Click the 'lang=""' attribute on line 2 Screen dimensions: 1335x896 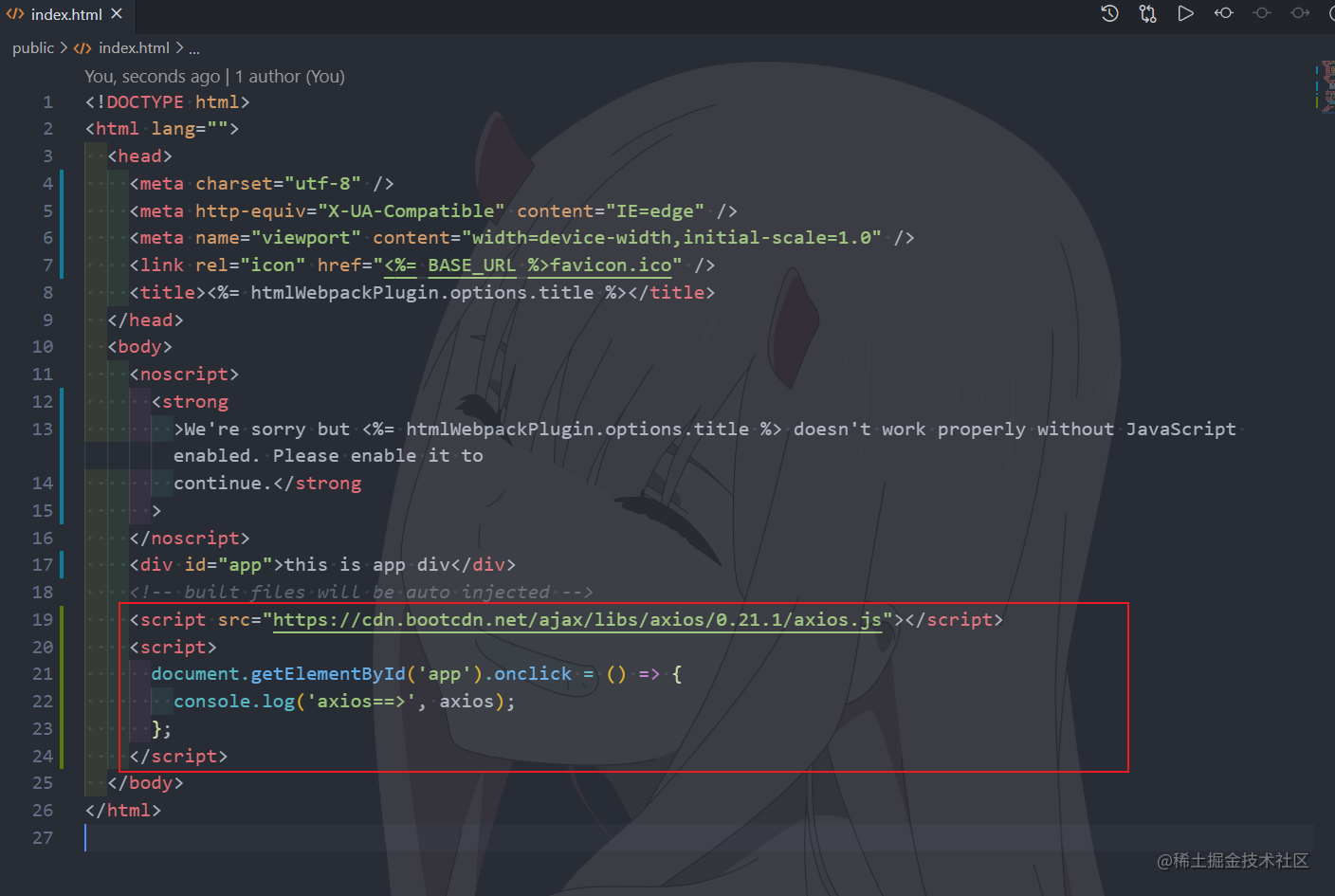click(189, 128)
